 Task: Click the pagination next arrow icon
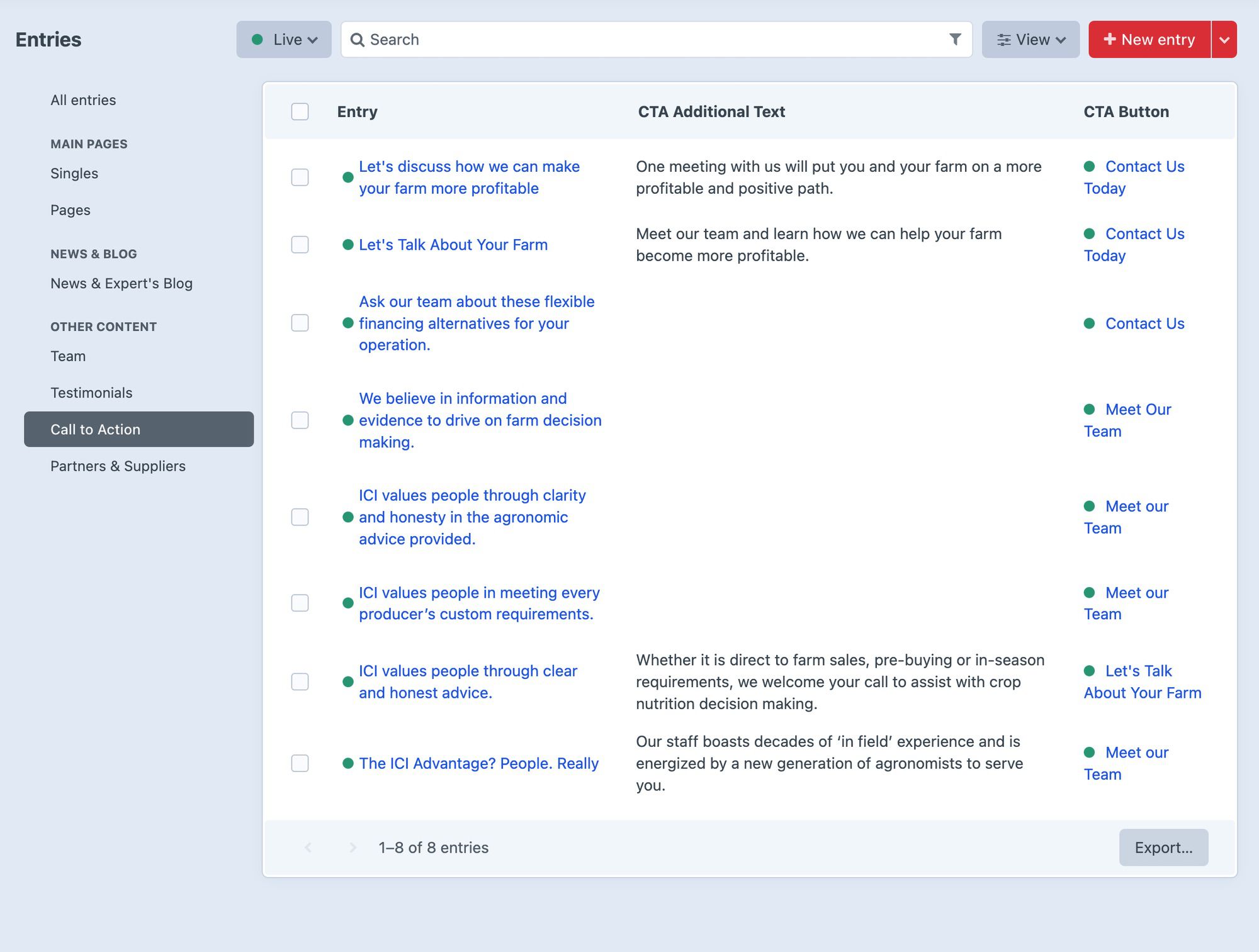pyautogui.click(x=352, y=847)
